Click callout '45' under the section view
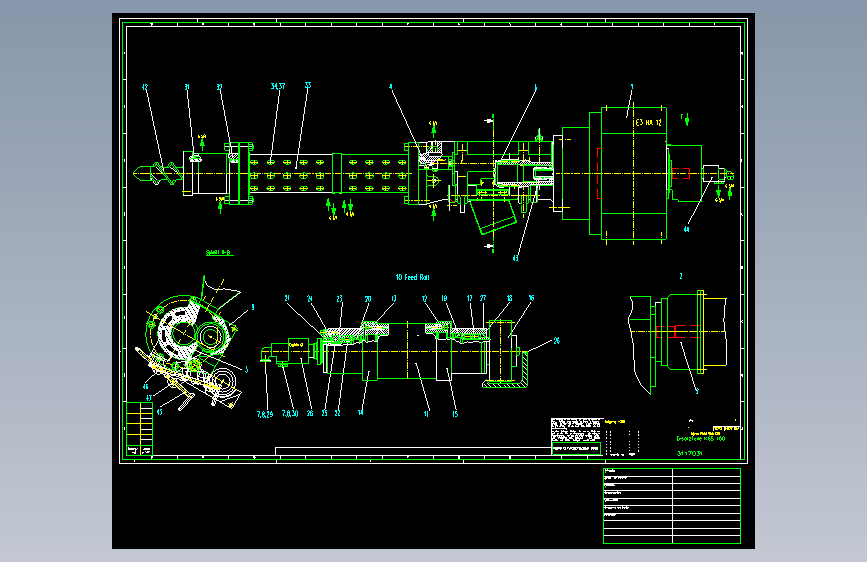867x562 pixels. [159, 412]
